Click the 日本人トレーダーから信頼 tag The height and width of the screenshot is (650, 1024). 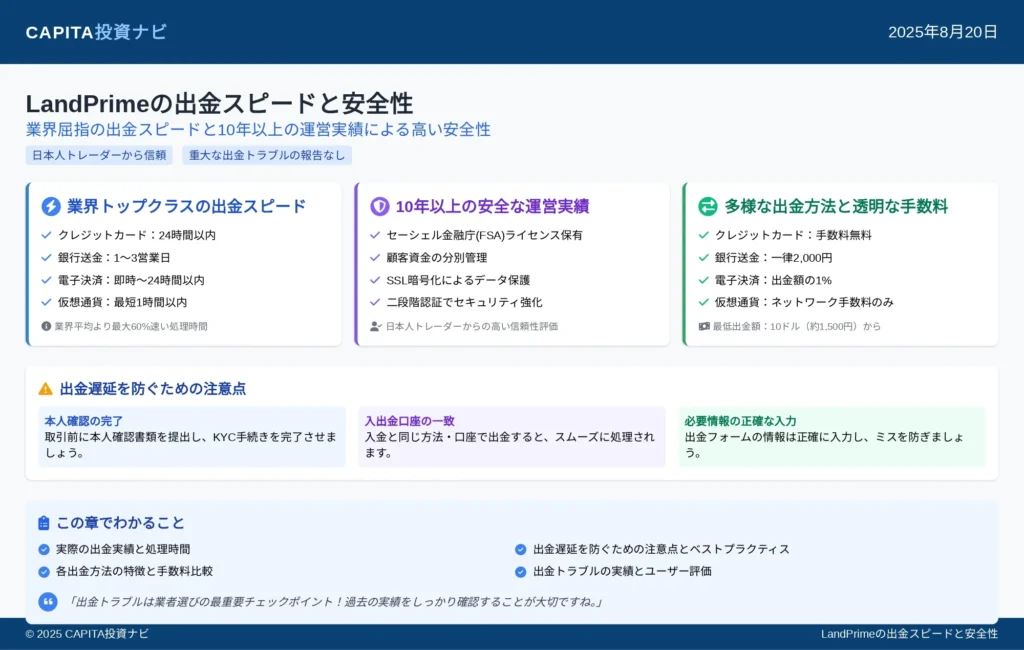(x=99, y=155)
